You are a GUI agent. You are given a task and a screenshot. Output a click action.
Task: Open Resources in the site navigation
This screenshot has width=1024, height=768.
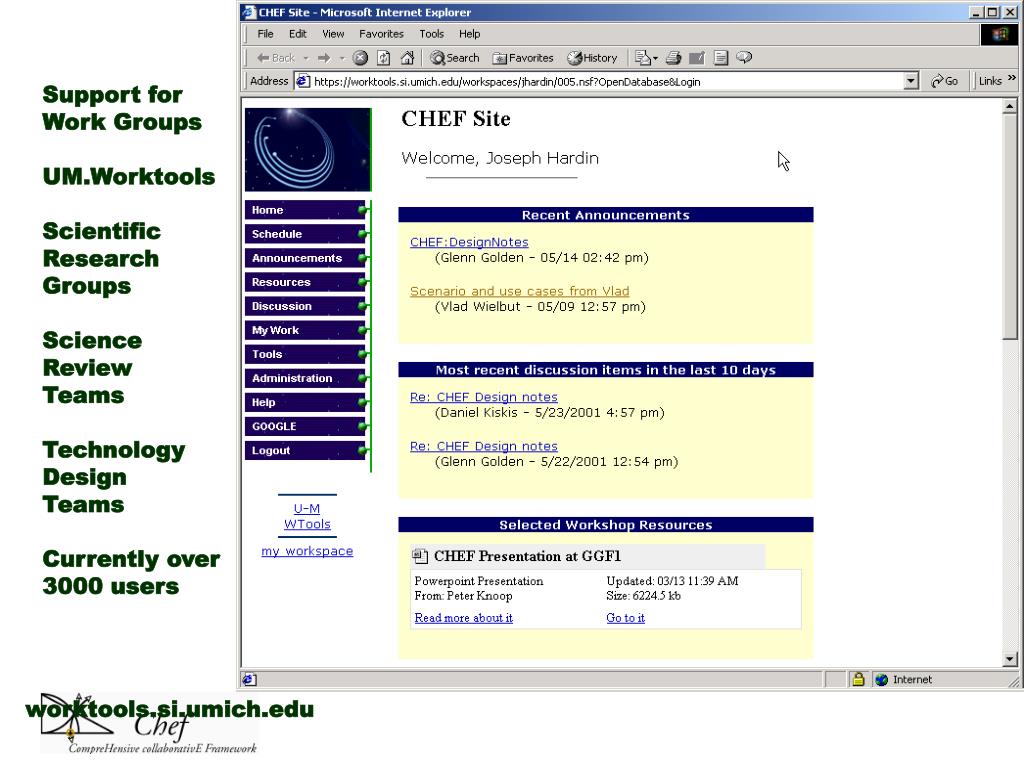click(x=306, y=283)
